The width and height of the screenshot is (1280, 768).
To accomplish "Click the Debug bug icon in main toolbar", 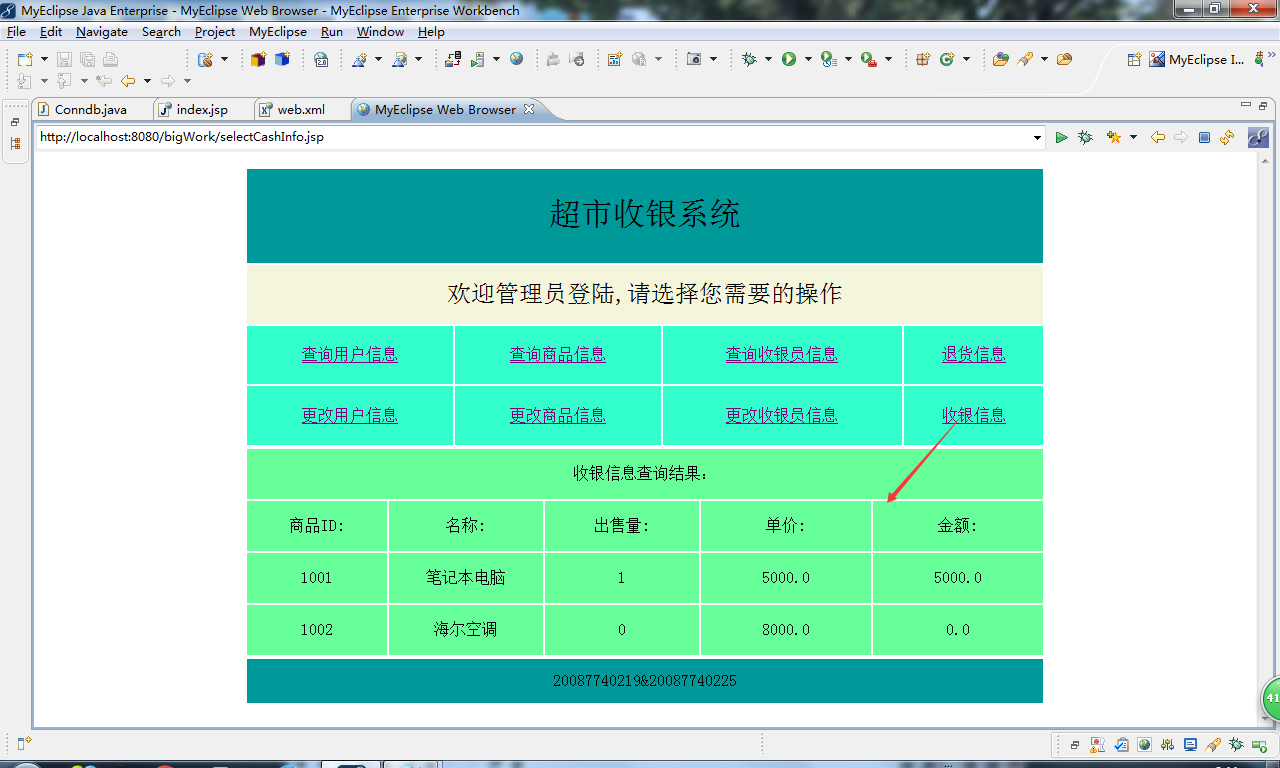I will point(749,60).
